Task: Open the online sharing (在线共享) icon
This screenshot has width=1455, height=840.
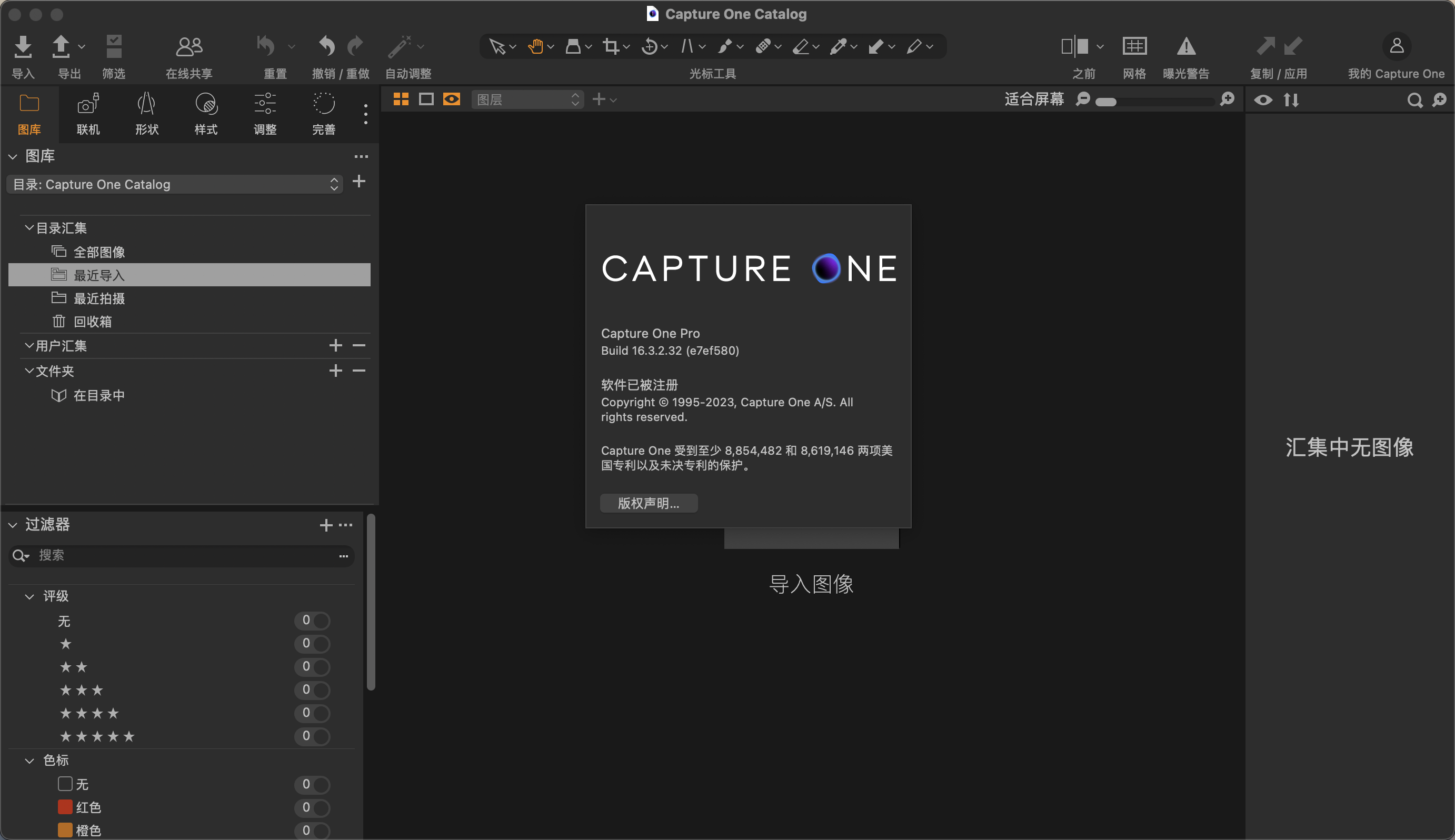Action: 188,46
